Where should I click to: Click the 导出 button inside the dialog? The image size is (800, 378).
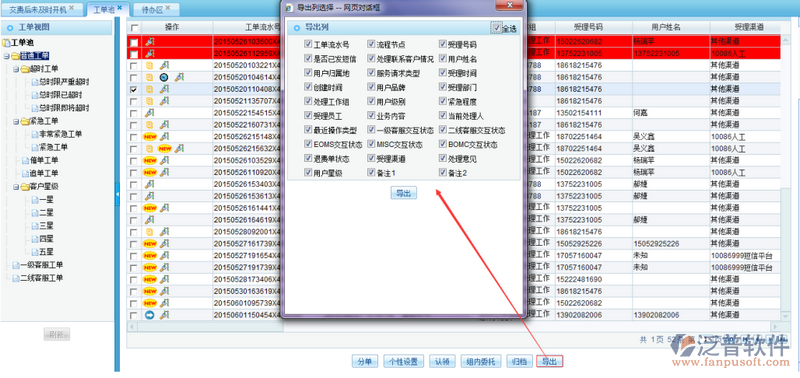click(x=404, y=193)
